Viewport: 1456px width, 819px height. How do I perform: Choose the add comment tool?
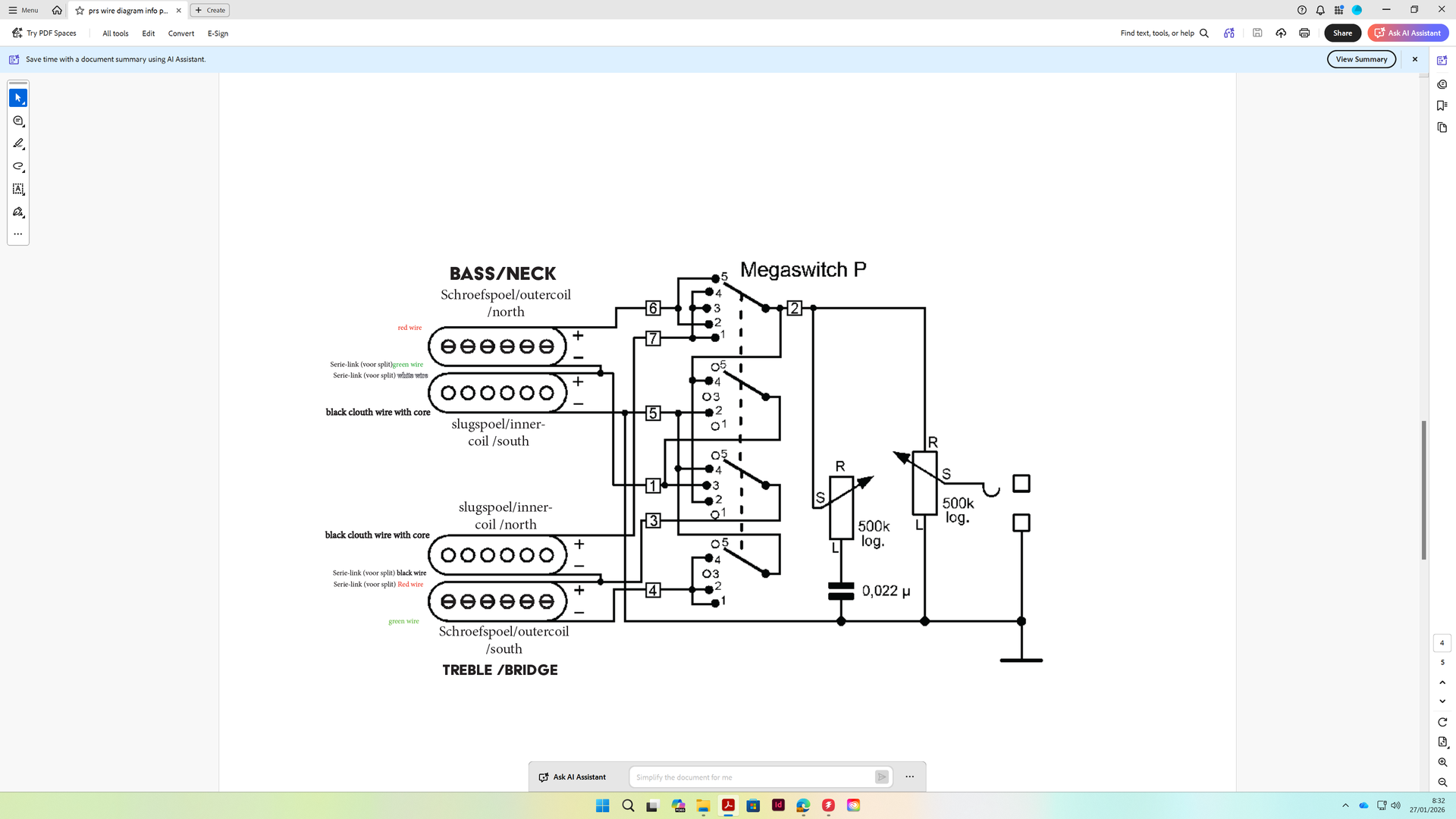(18, 121)
